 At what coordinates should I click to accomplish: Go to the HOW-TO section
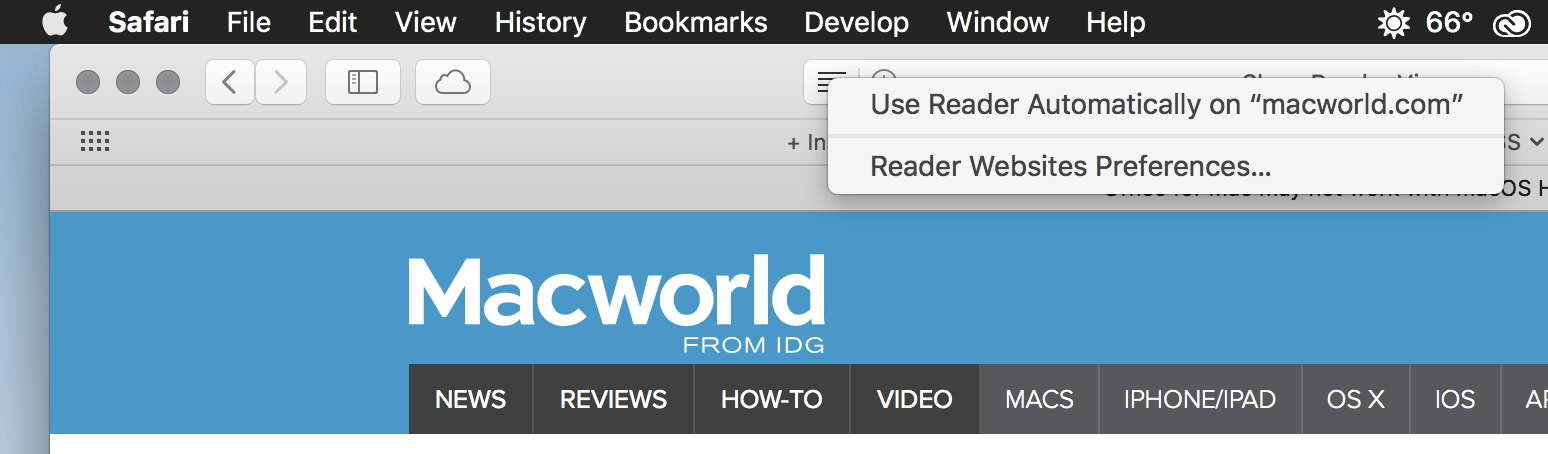tap(772, 400)
